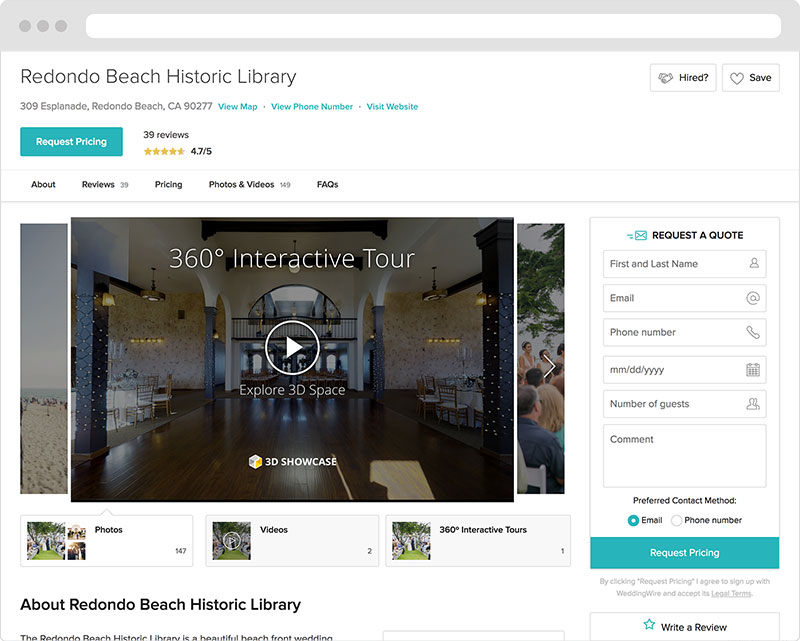
Task: Go to next gallery photo arrow
Action: coord(549,366)
